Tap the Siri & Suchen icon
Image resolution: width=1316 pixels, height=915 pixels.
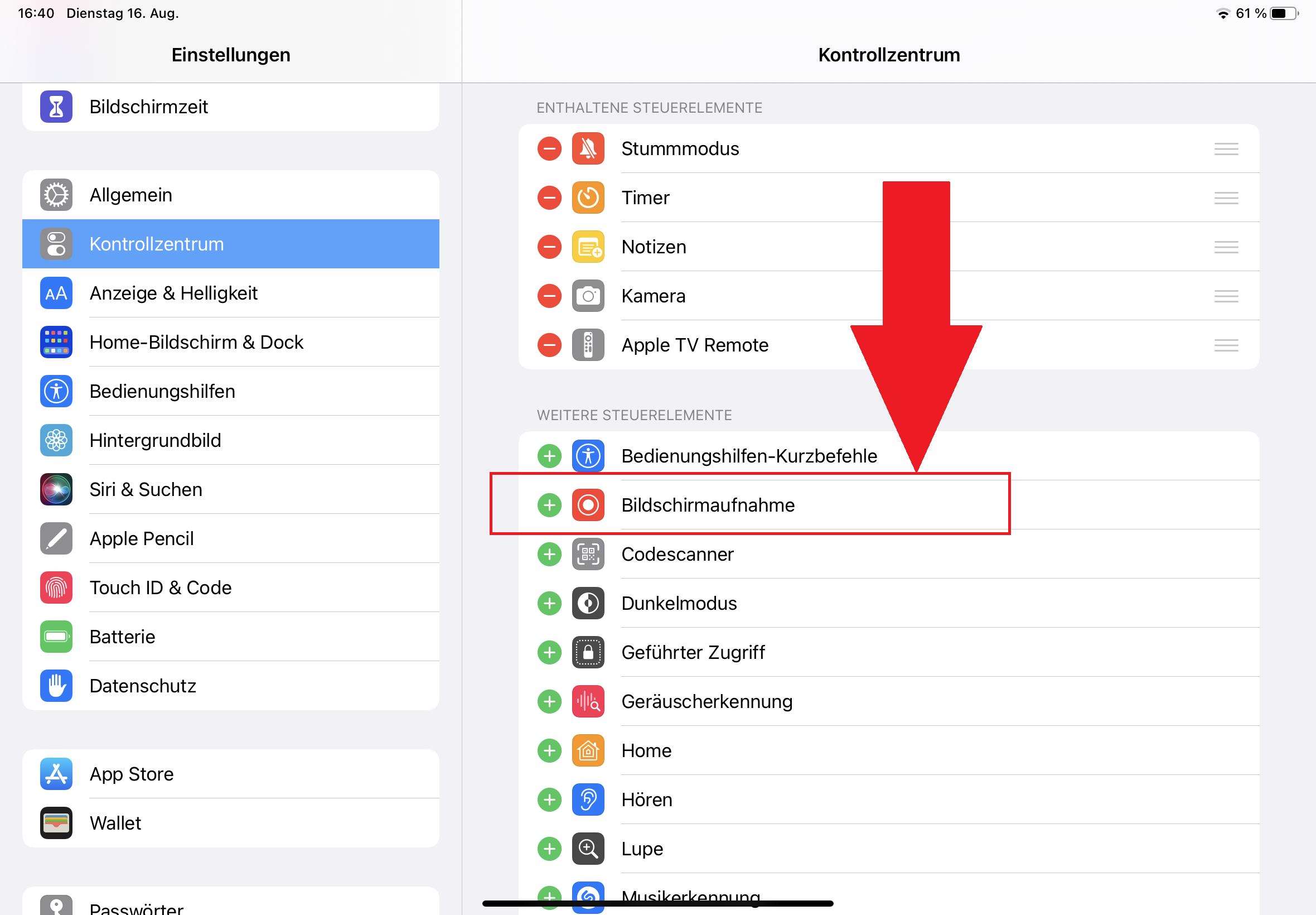click(56, 490)
